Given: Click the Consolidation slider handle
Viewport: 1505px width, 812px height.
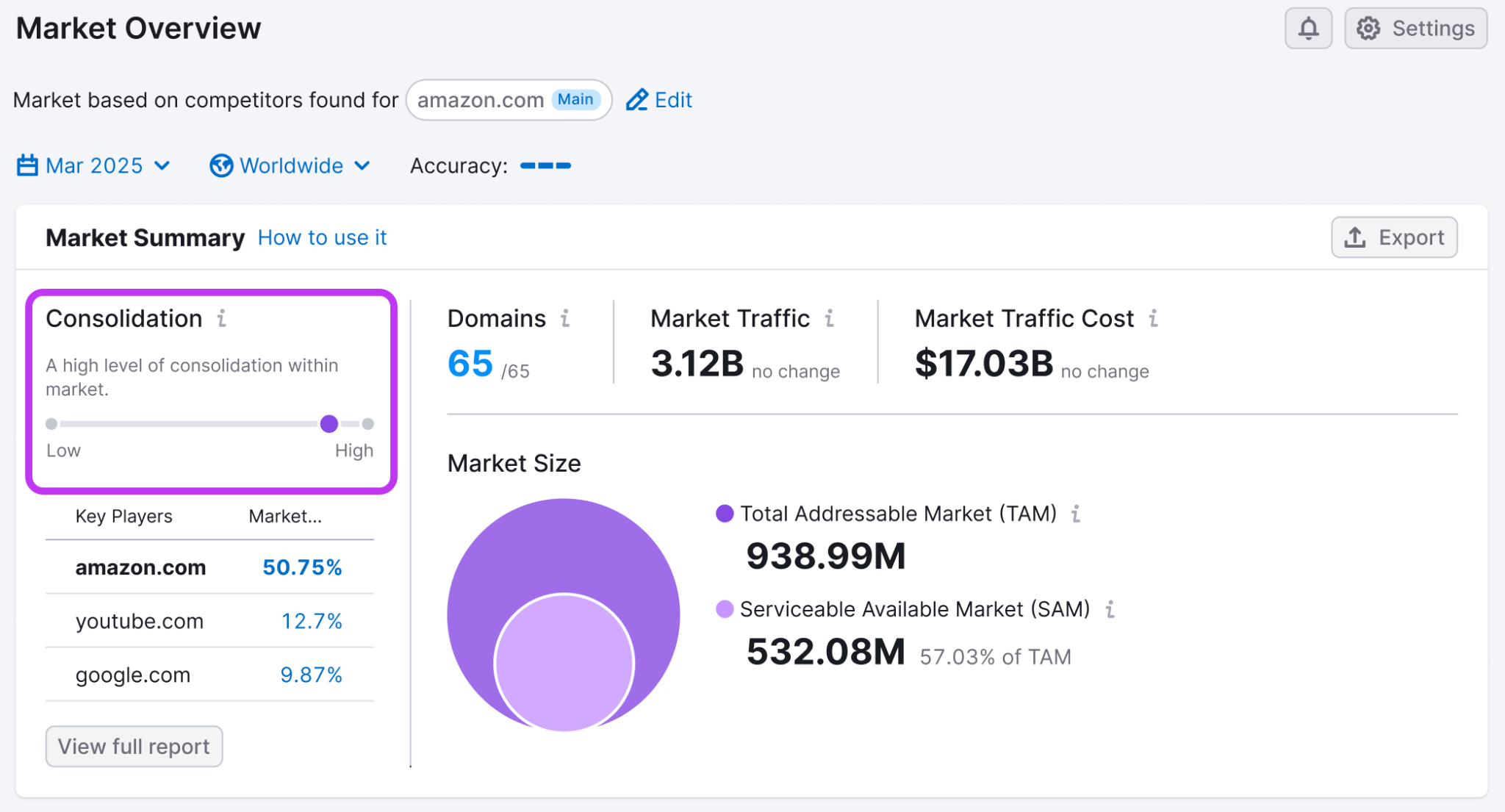Looking at the screenshot, I should (x=329, y=424).
